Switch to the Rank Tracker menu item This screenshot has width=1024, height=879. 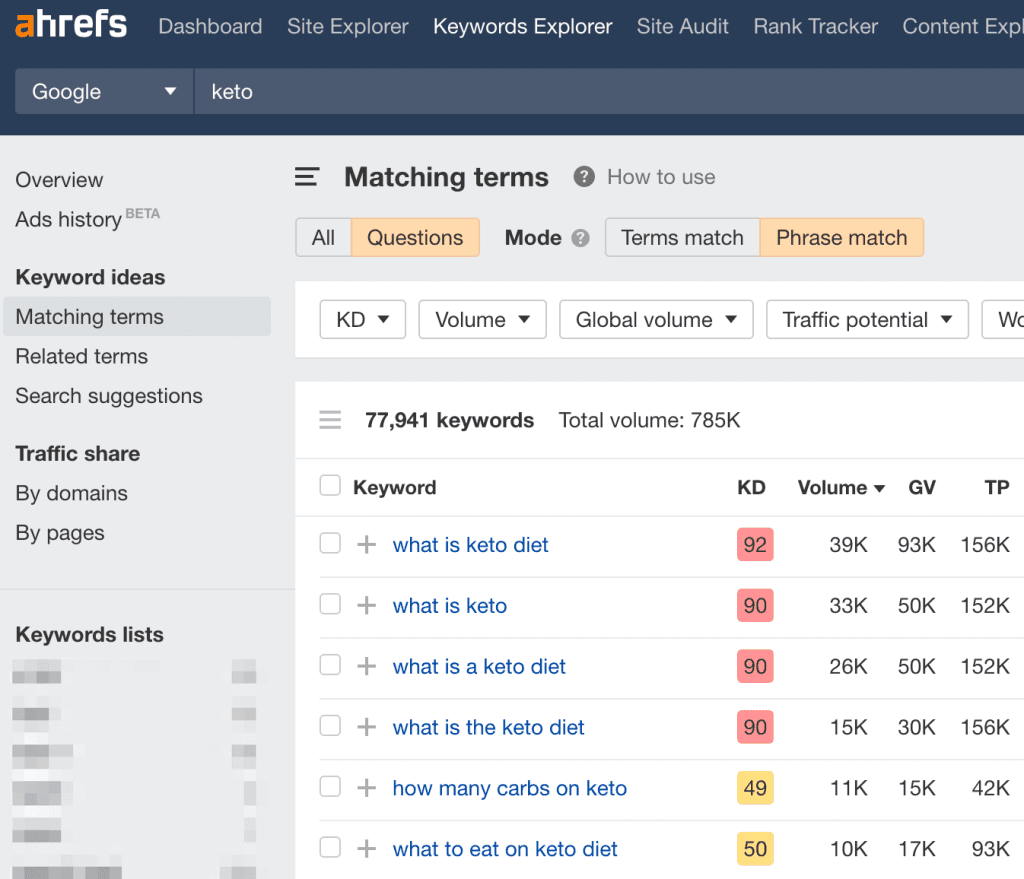click(815, 27)
